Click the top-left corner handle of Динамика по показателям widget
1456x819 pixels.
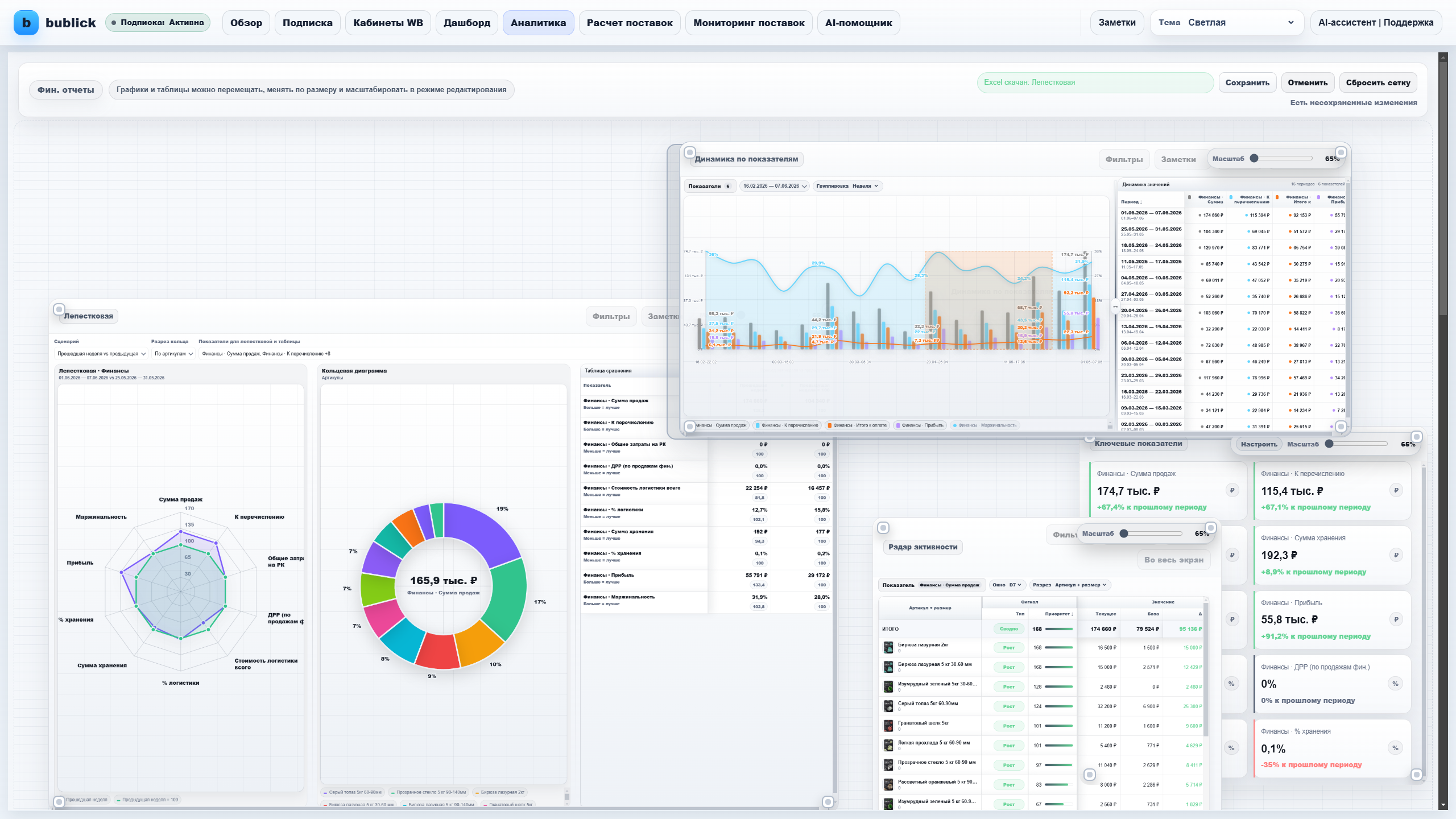coord(689,152)
